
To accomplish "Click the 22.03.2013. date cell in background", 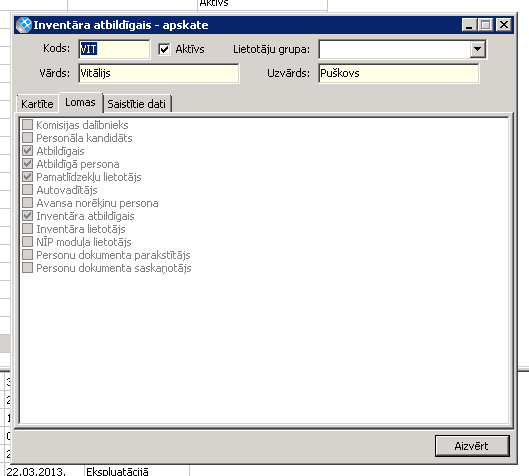I will [45, 471].
